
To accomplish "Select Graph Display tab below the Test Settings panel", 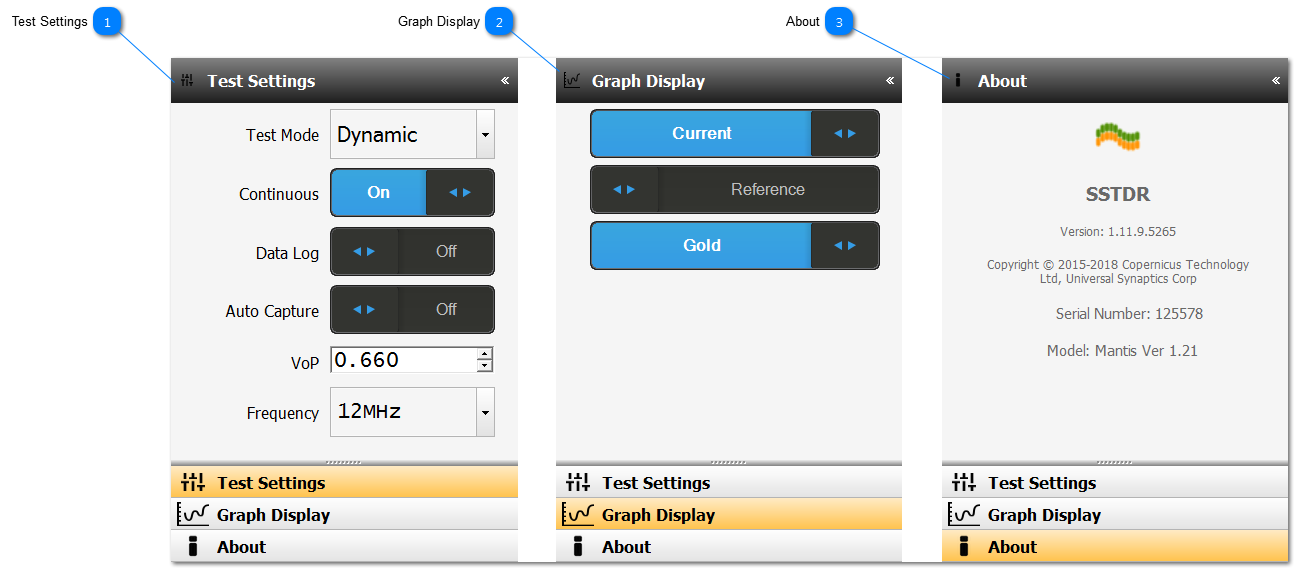I will [x=273, y=515].
